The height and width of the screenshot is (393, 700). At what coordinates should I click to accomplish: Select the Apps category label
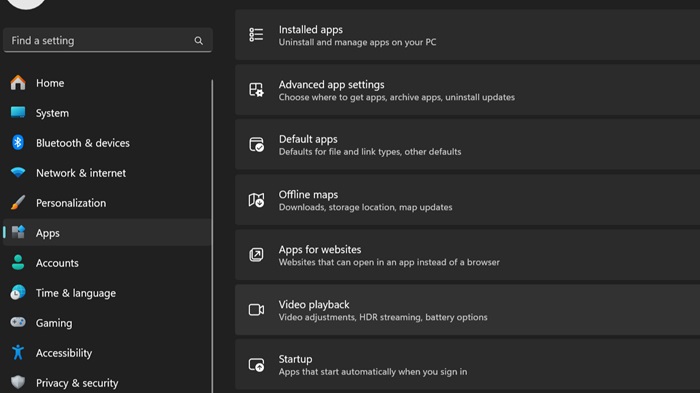tap(48, 233)
